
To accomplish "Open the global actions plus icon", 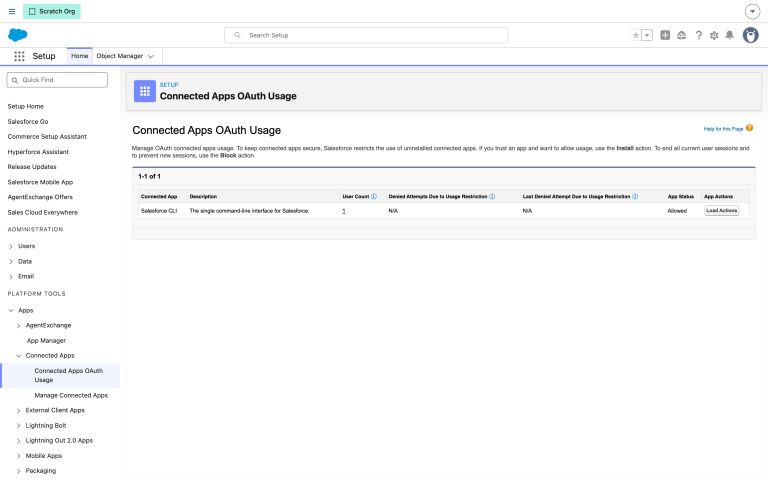I will click(x=665, y=35).
